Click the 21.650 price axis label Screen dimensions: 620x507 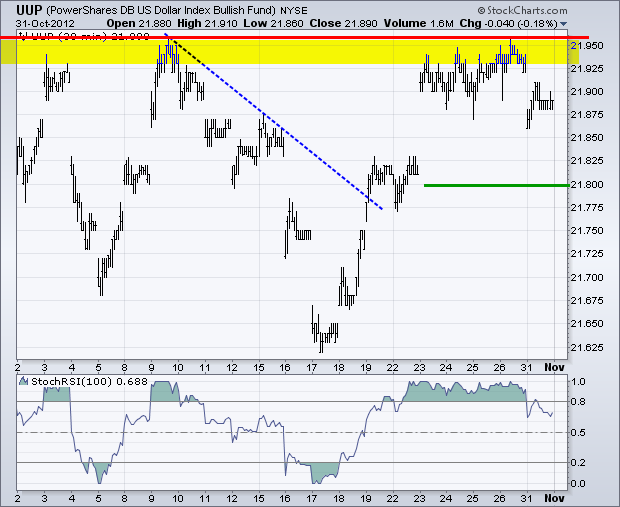pyautogui.click(x=587, y=324)
